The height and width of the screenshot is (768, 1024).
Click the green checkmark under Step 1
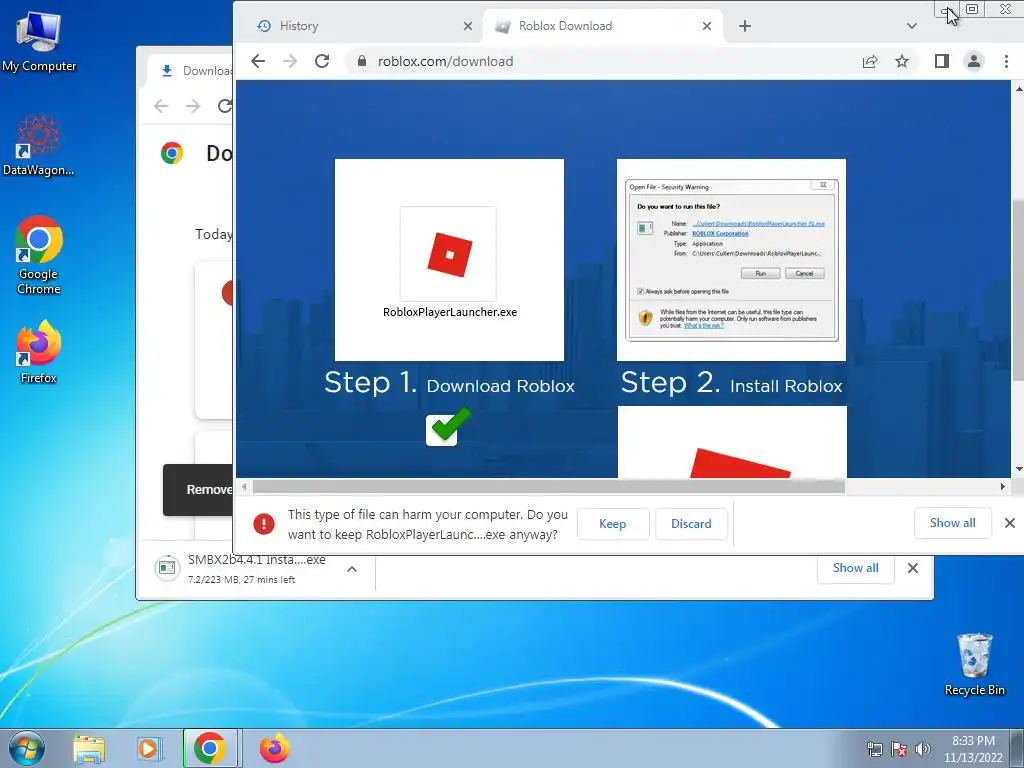[449, 426]
